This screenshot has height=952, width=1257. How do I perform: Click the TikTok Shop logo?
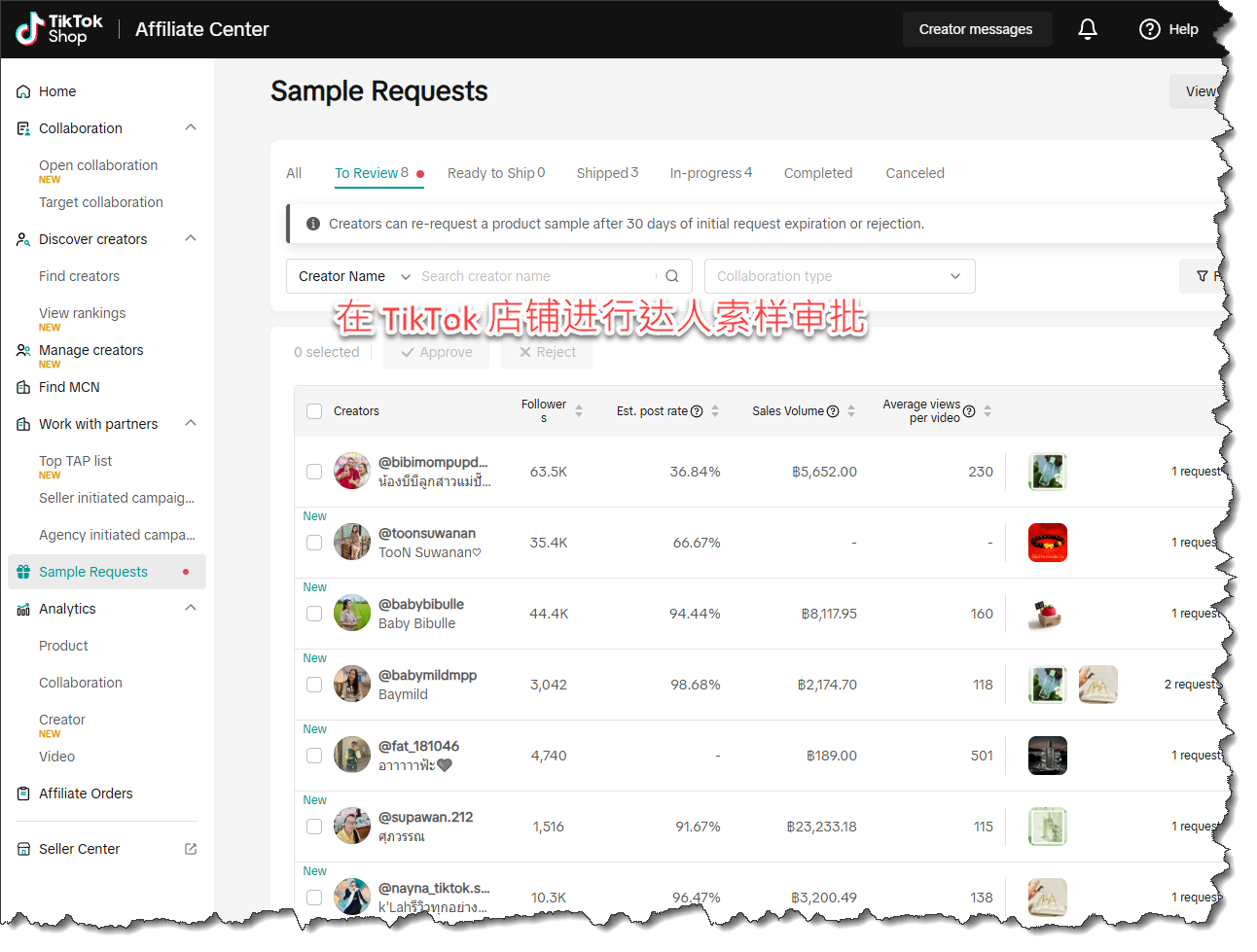pyautogui.click(x=59, y=29)
